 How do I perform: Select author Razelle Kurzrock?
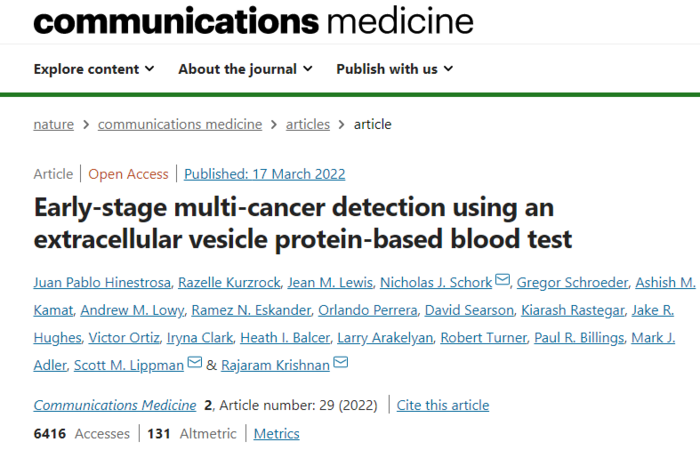(229, 283)
